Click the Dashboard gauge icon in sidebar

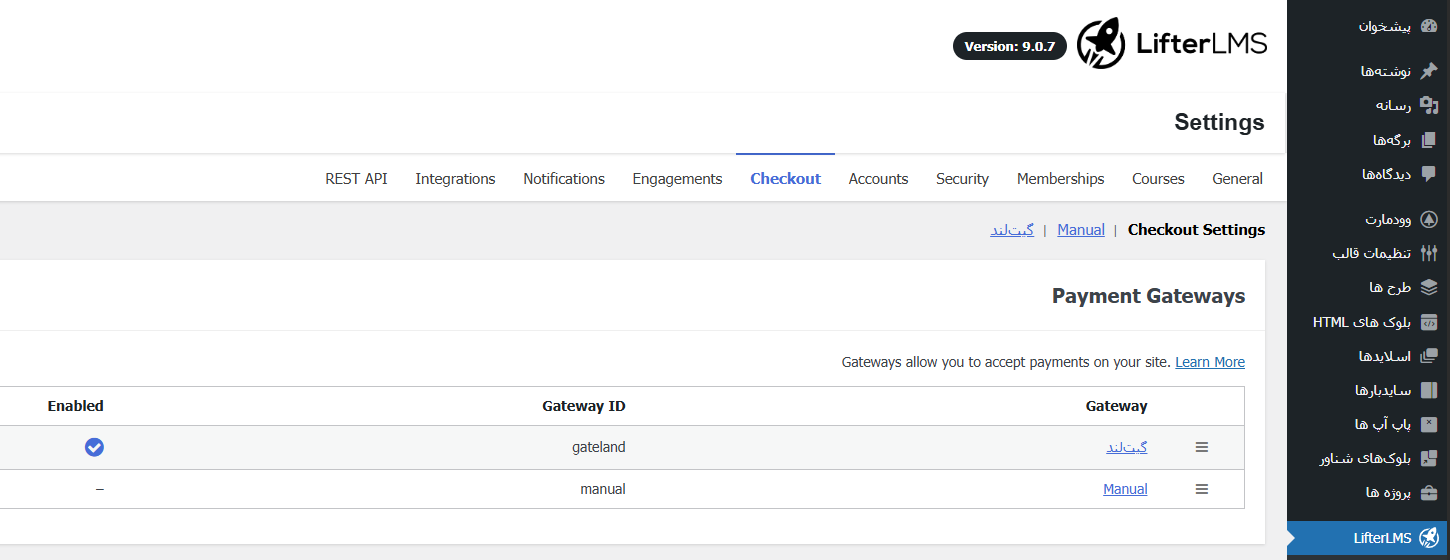(x=1428, y=27)
